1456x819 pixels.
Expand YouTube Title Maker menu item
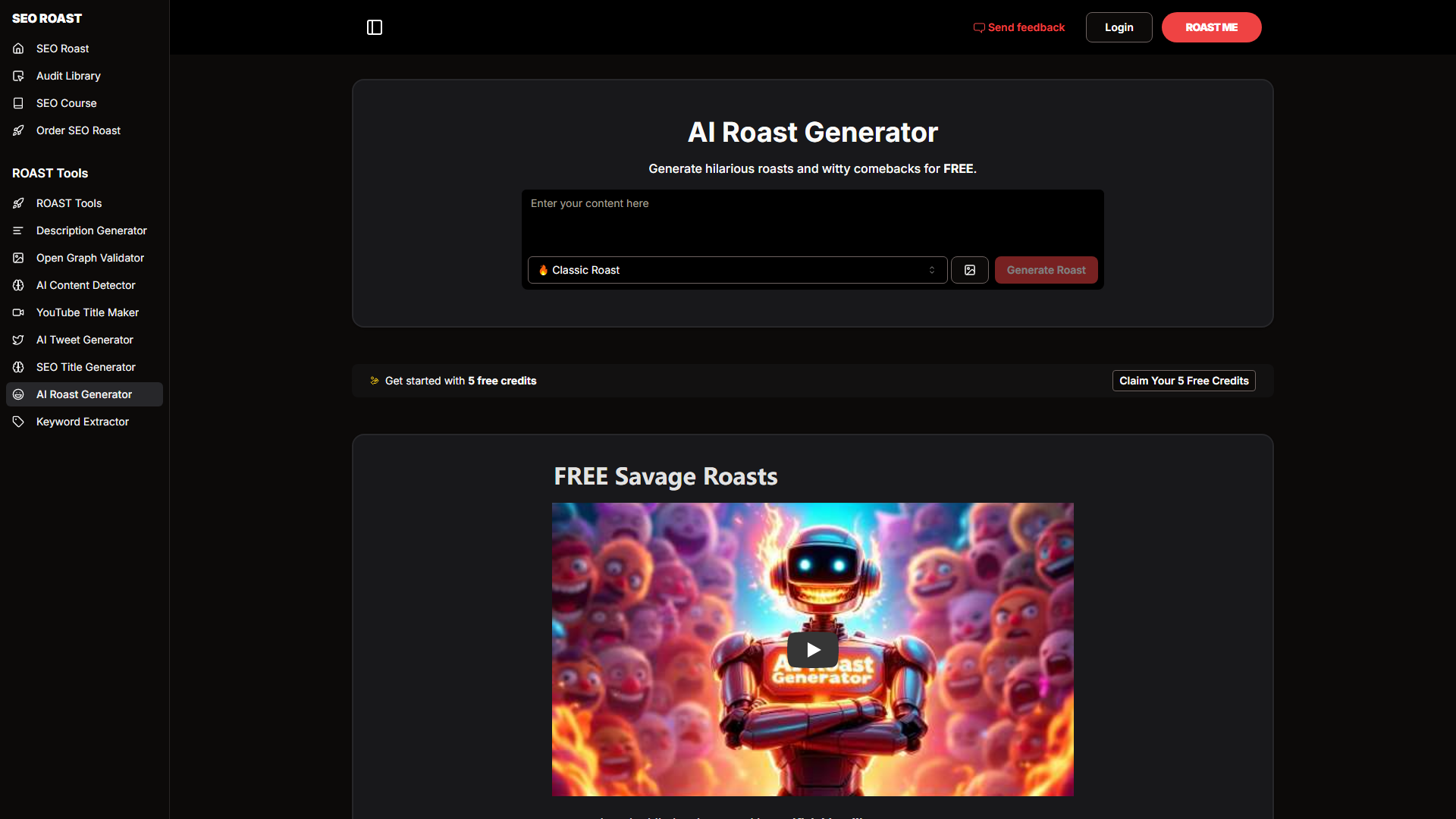pos(88,312)
